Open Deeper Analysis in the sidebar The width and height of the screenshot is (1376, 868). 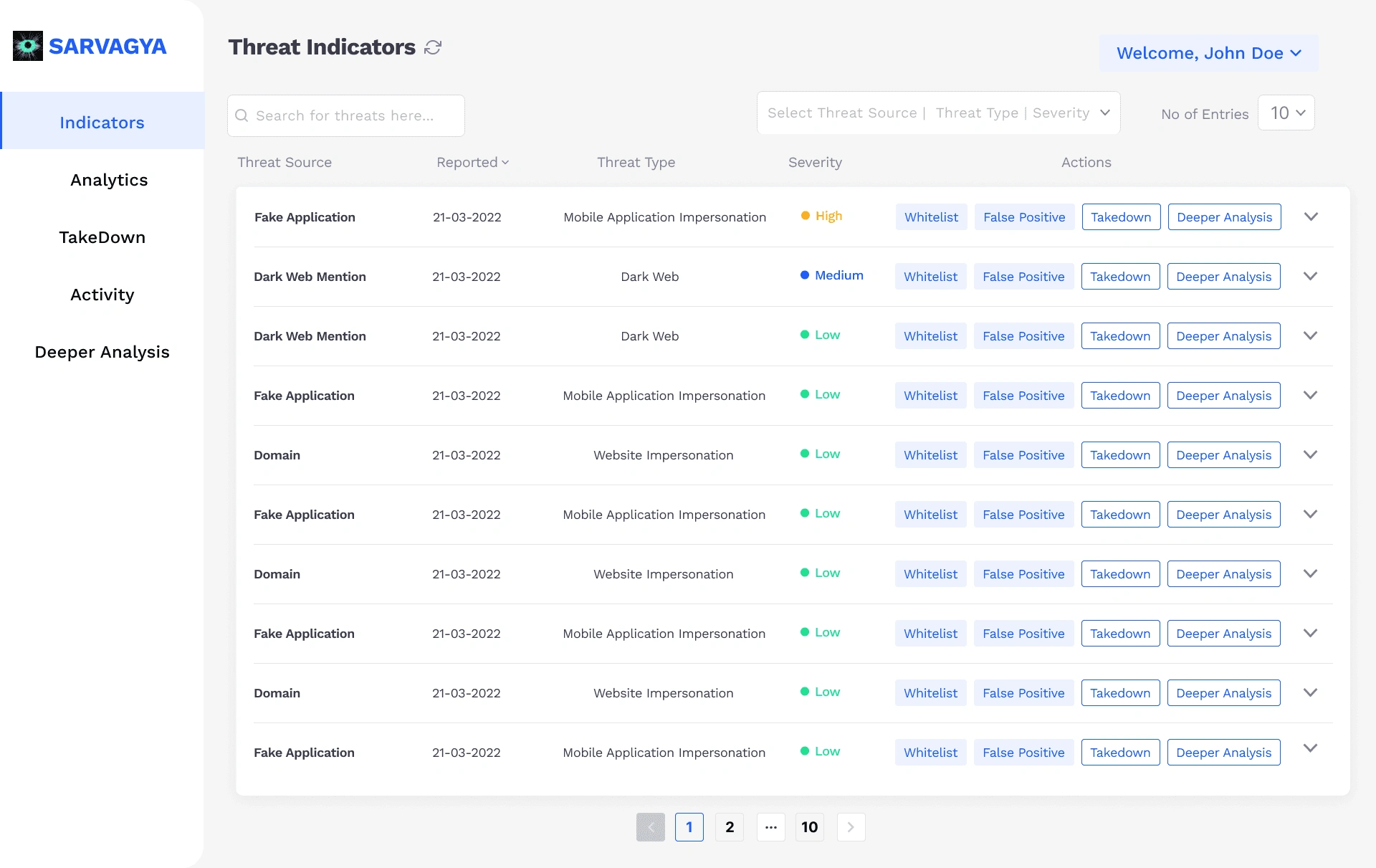point(102,352)
